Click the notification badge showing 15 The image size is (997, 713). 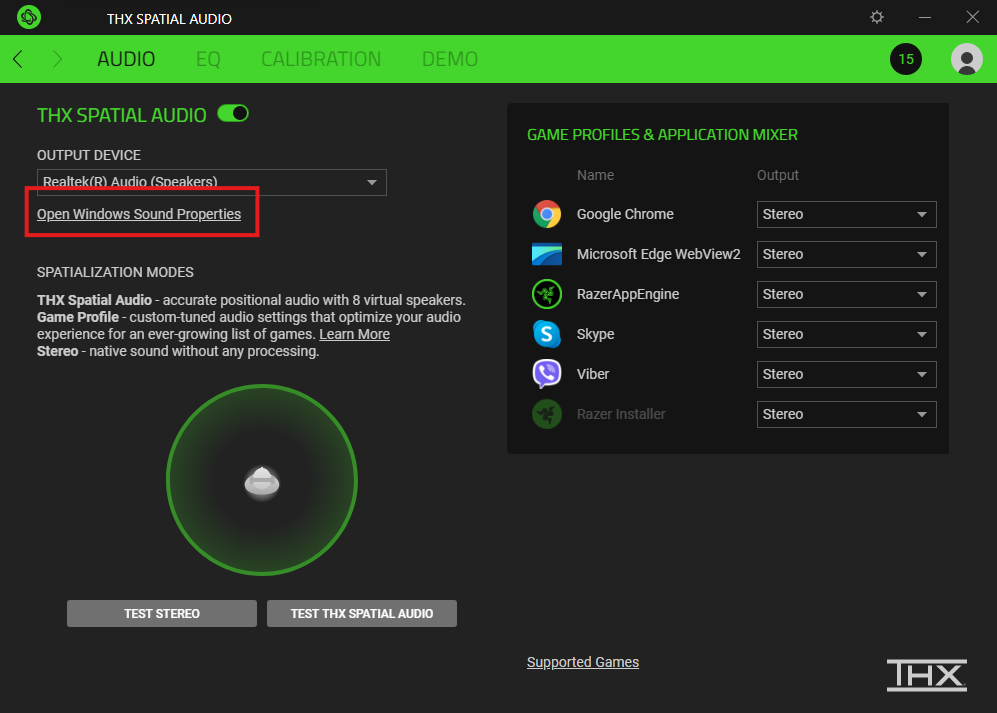point(906,59)
